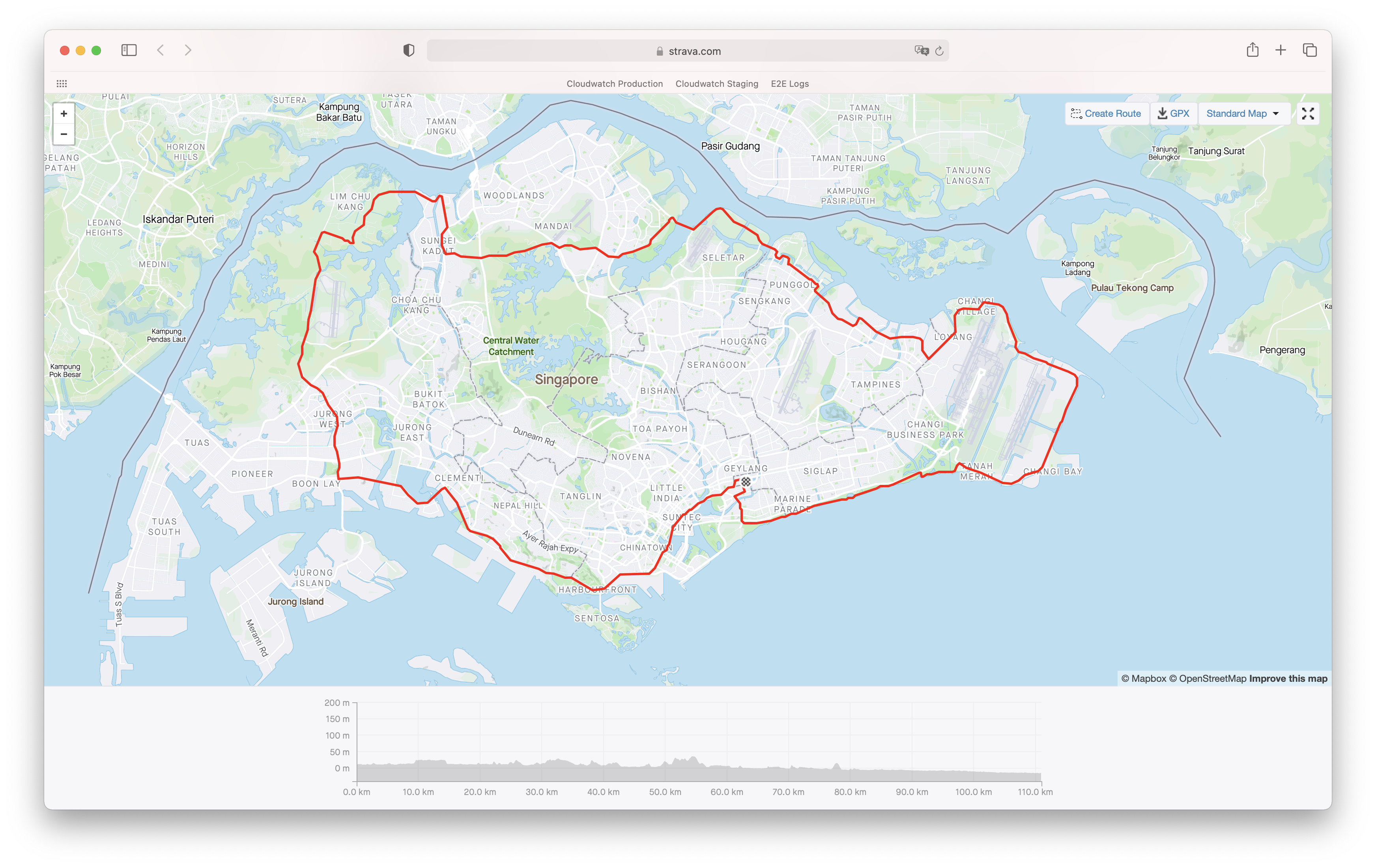The width and height of the screenshot is (1376, 868).
Task: Zoom out with the map minus button
Action: click(x=64, y=134)
